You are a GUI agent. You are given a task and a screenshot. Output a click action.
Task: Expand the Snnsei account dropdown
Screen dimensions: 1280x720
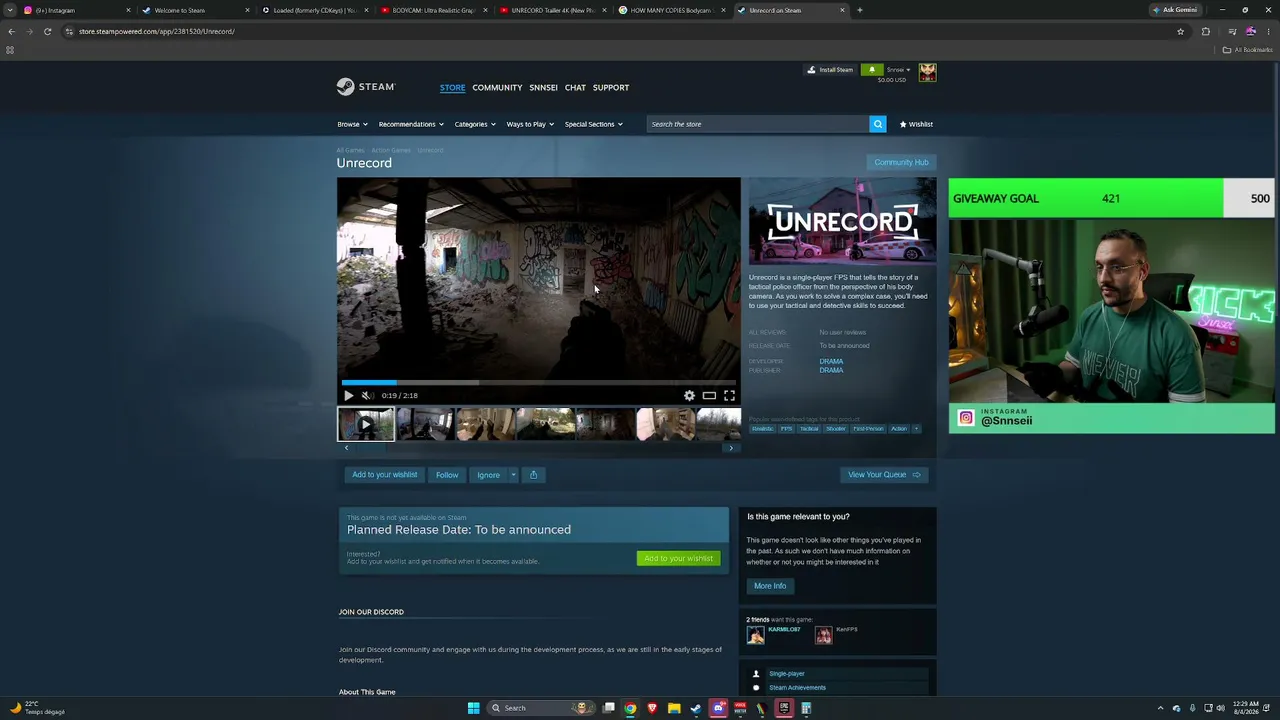tap(898, 70)
